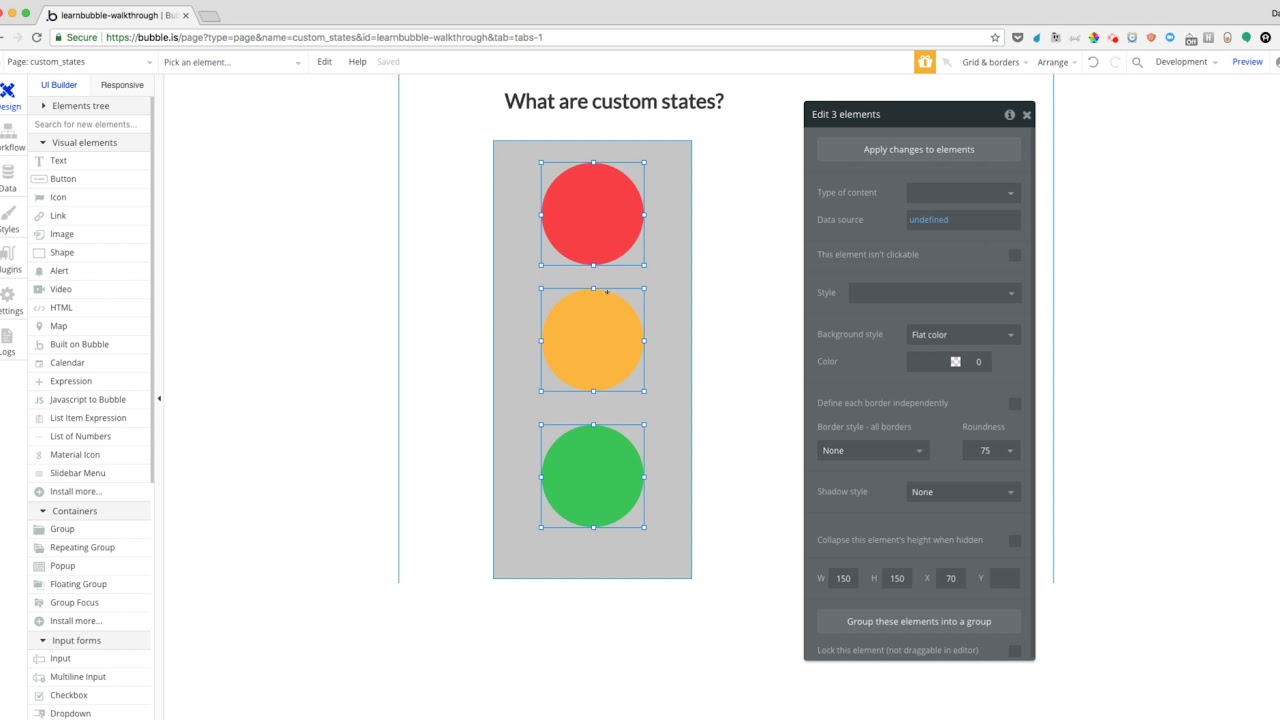1280x720 pixels.
Task: Open the Data tab icon
Action: pos(8,176)
